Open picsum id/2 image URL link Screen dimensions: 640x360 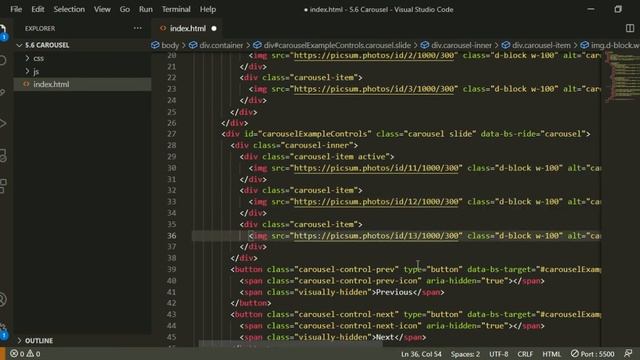373,55
